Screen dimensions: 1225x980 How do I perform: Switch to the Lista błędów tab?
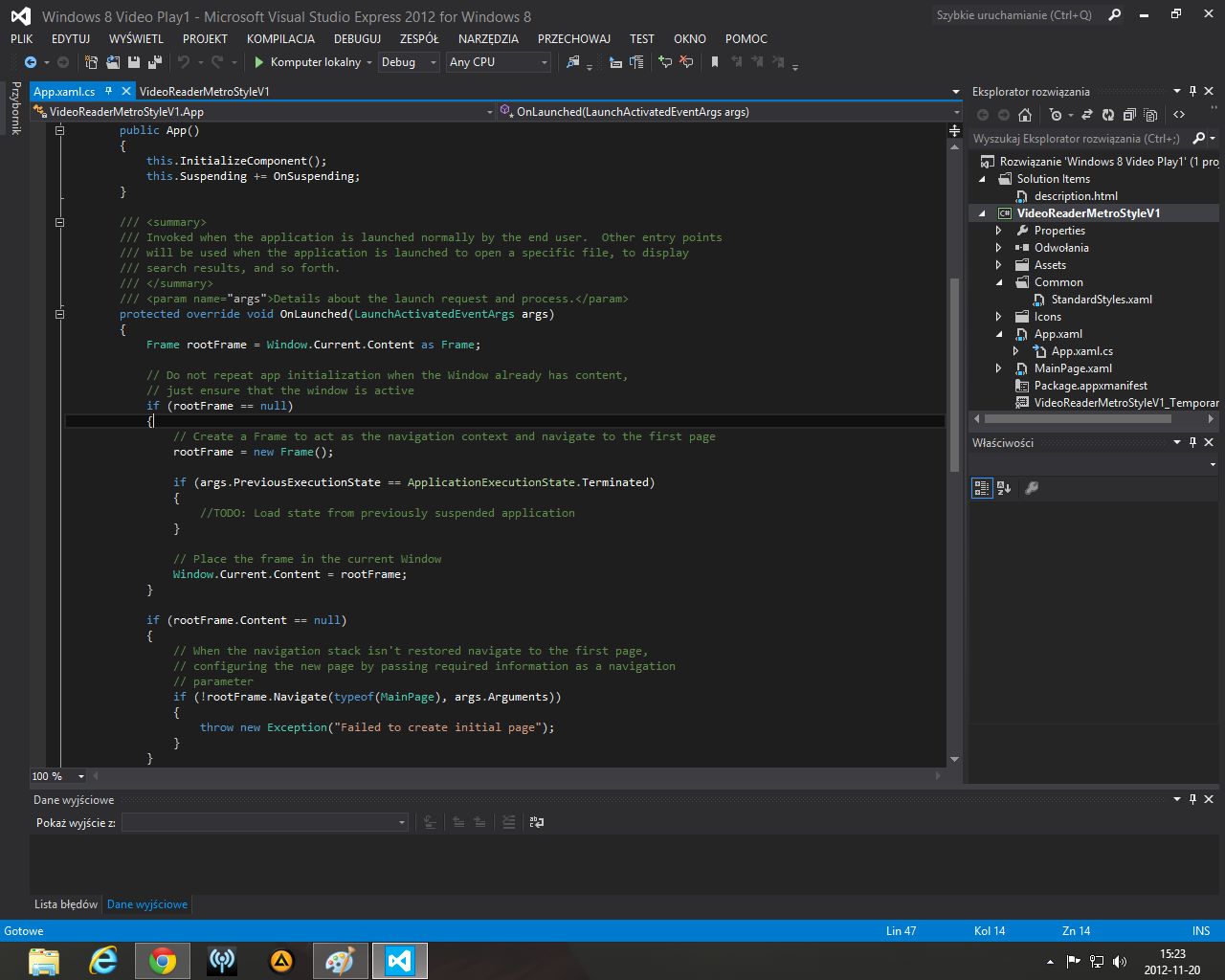(66, 903)
